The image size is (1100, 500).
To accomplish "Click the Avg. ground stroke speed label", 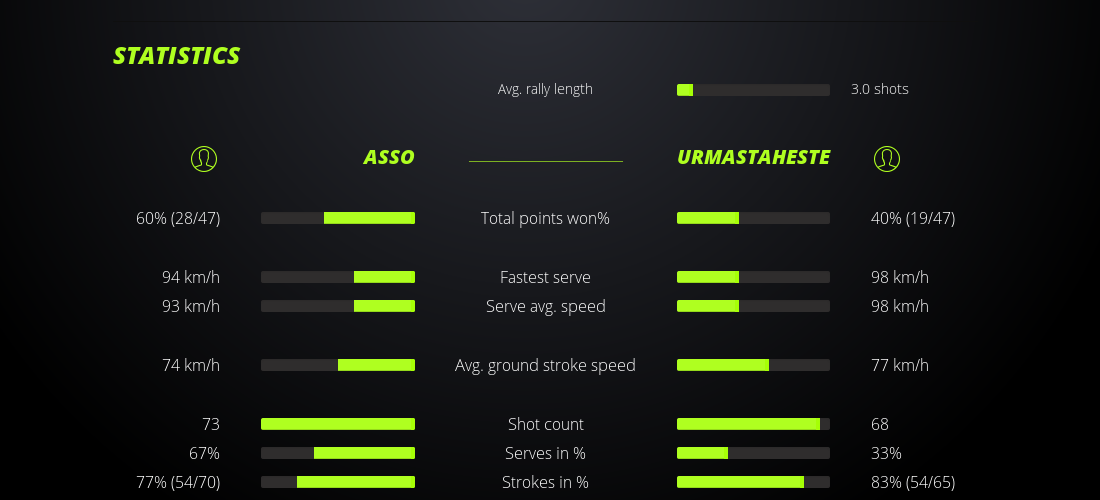I will (545, 365).
